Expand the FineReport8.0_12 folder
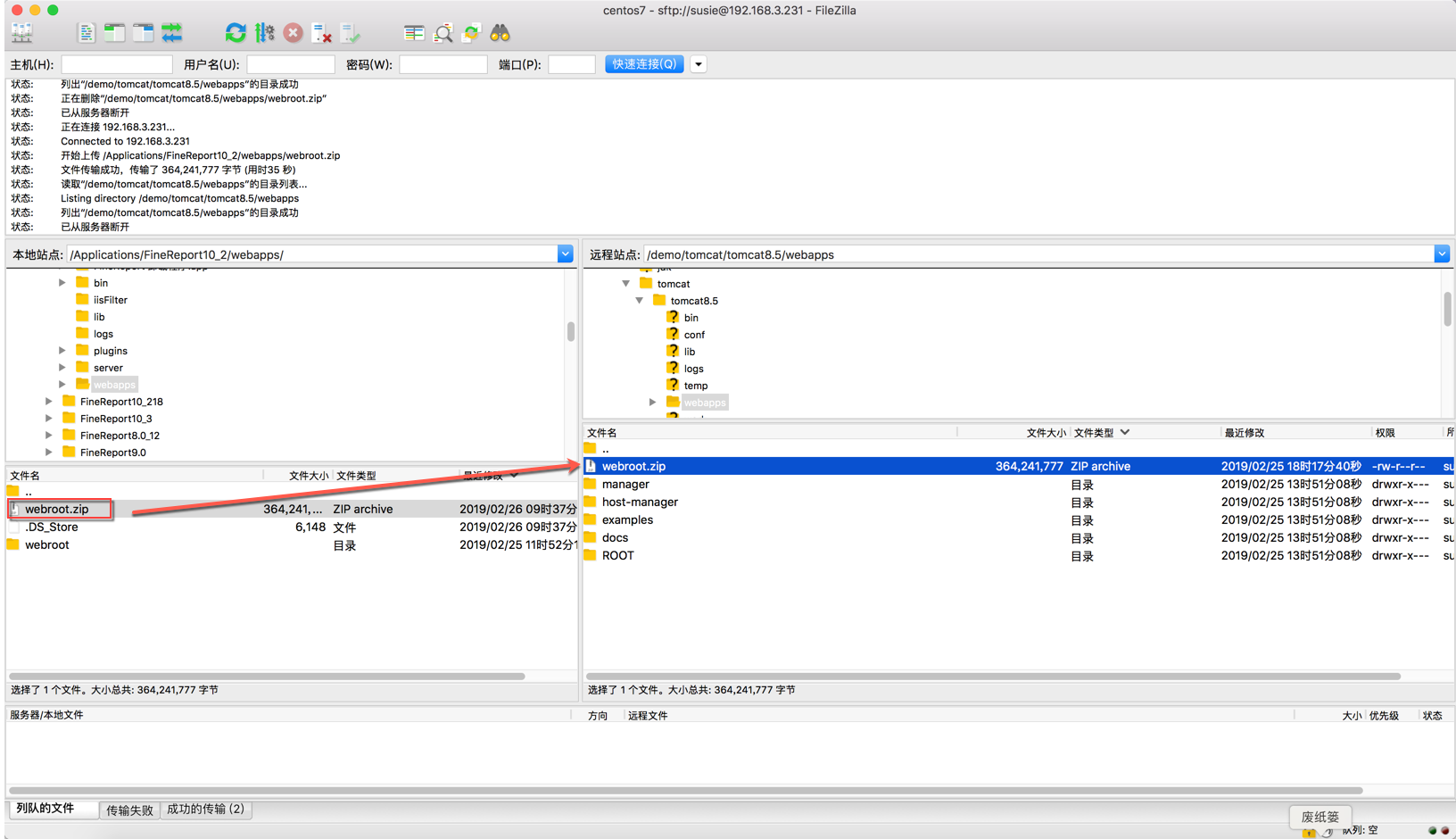The image size is (1456, 839). 48,436
